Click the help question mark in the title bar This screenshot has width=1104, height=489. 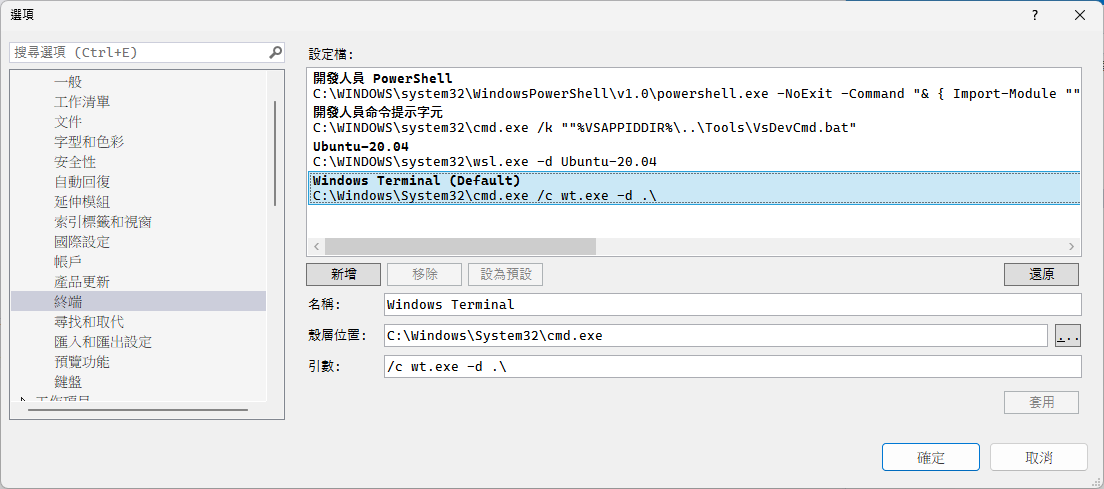coord(1035,15)
